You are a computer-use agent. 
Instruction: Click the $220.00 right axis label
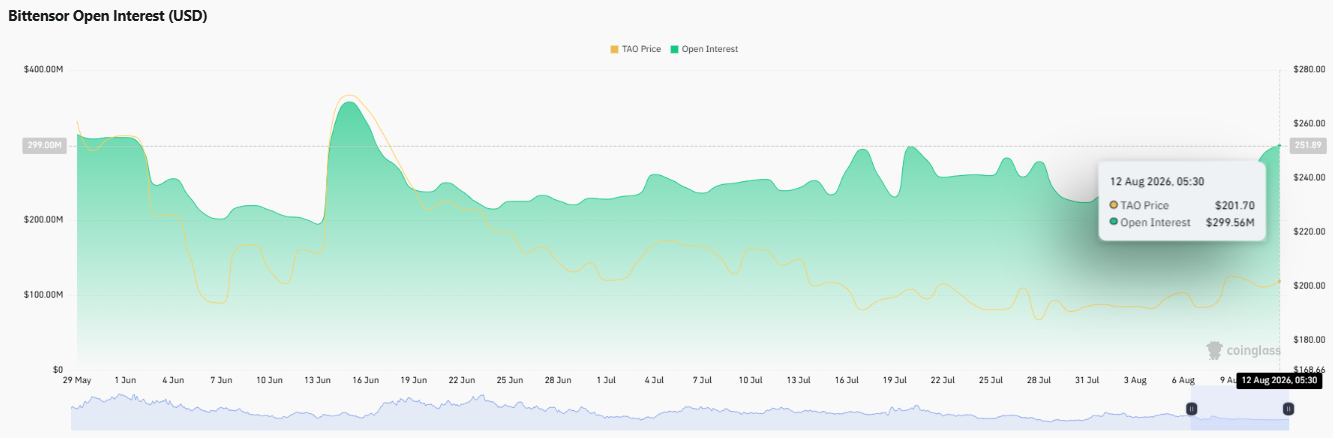[1309, 231]
